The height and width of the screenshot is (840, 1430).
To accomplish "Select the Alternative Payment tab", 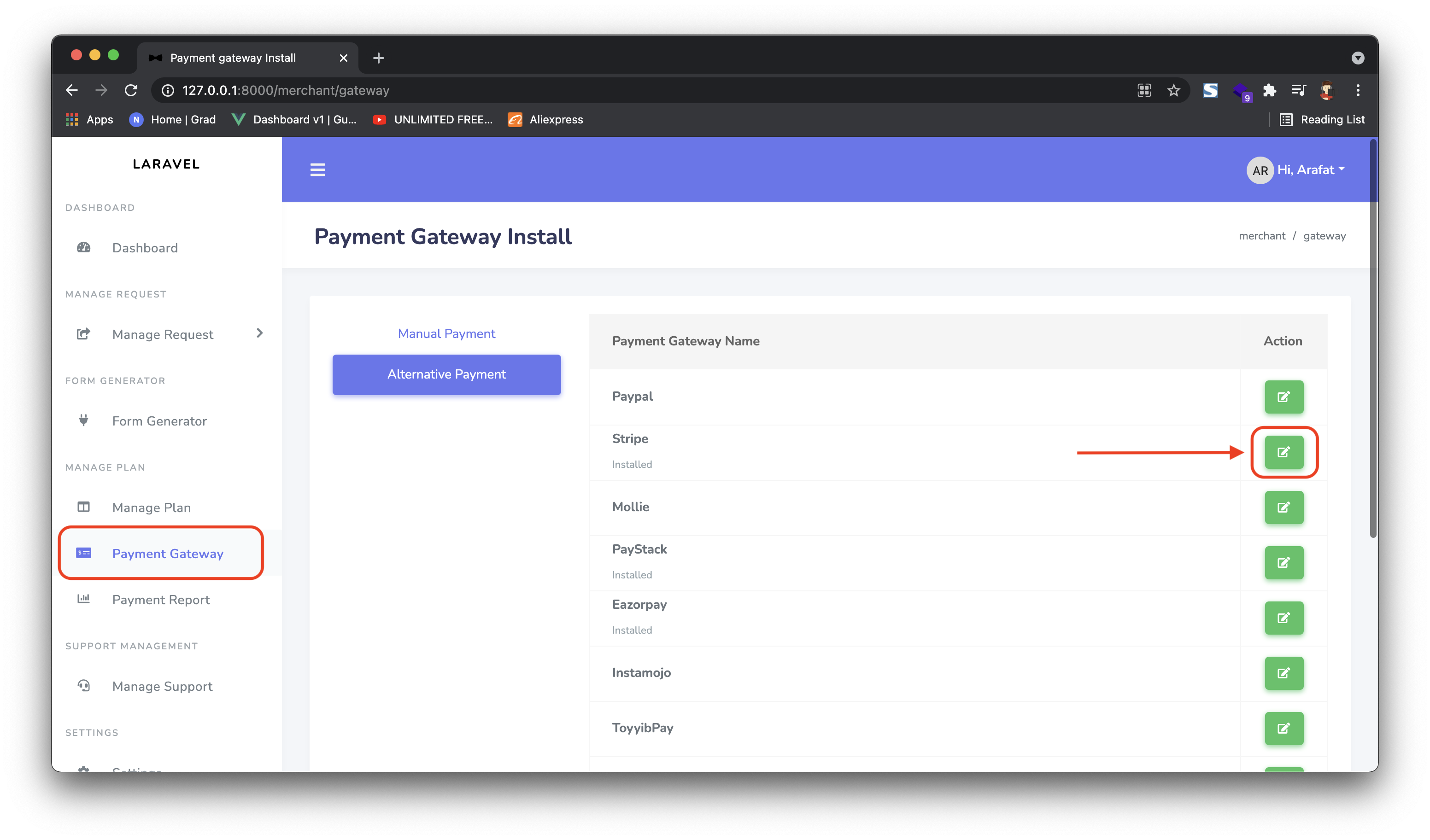I will pyautogui.click(x=446, y=374).
